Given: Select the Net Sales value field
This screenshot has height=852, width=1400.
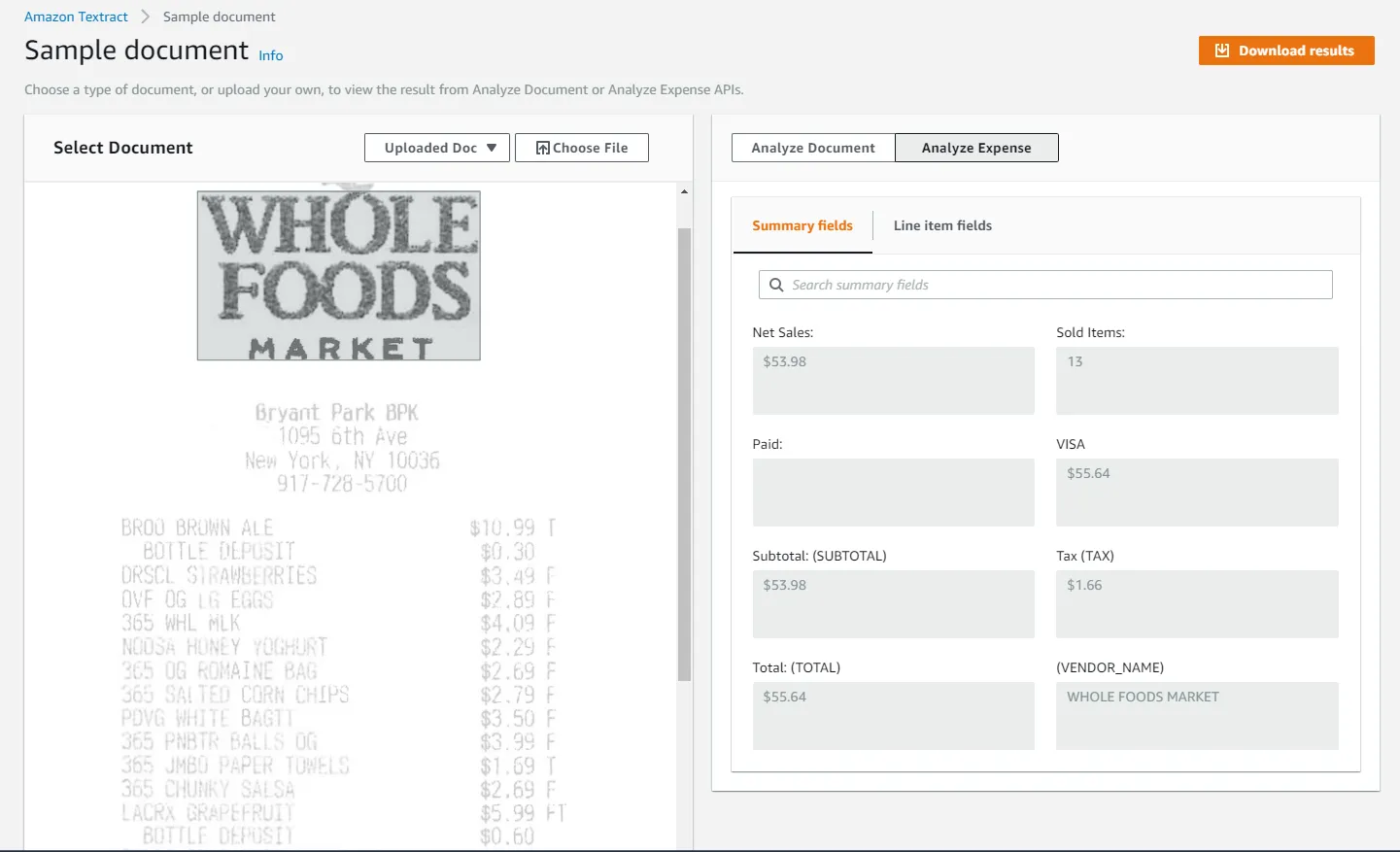Looking at the screenshot, I should tap(893, 380).
